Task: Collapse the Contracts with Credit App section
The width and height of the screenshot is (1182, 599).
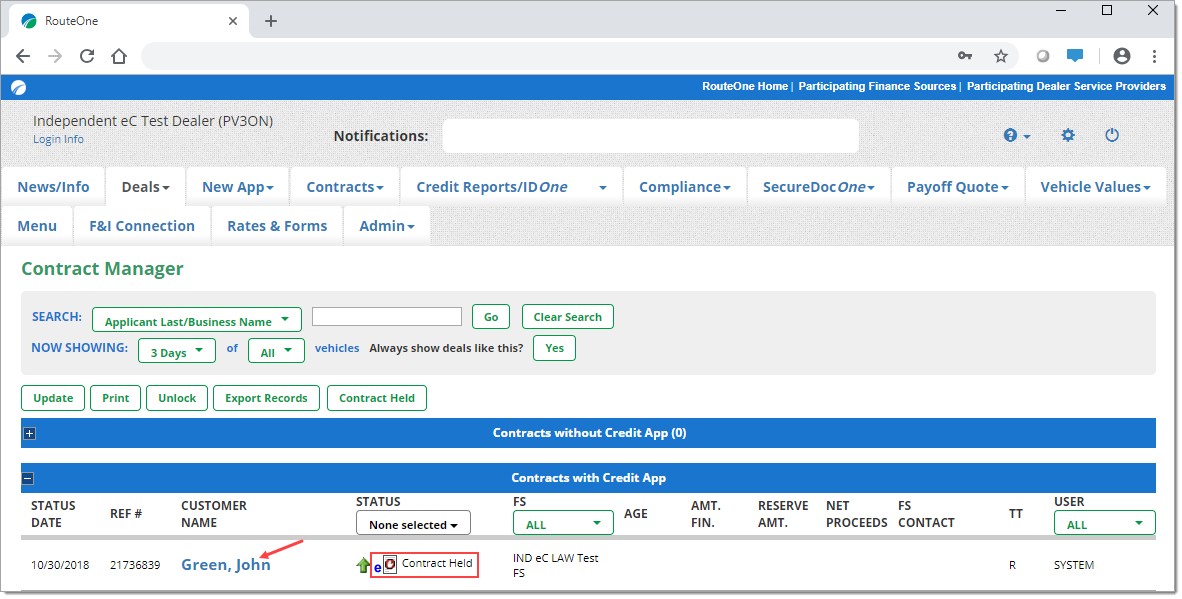Action: click(x=28, y=478)
